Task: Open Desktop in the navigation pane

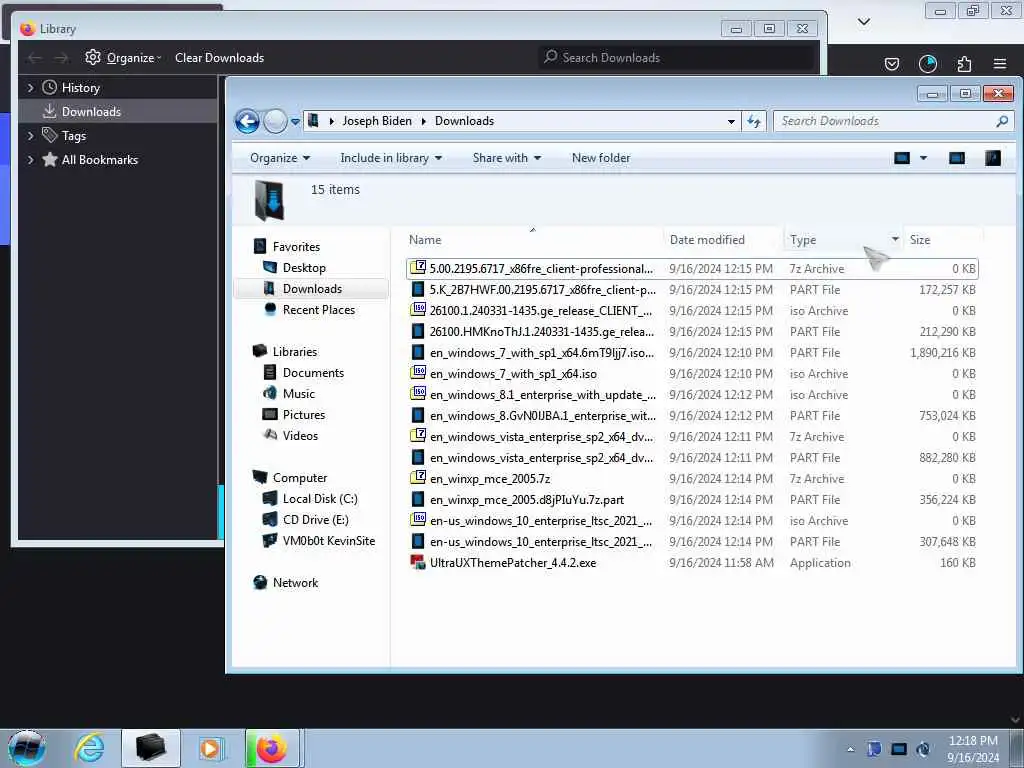Action: [304, 268]
